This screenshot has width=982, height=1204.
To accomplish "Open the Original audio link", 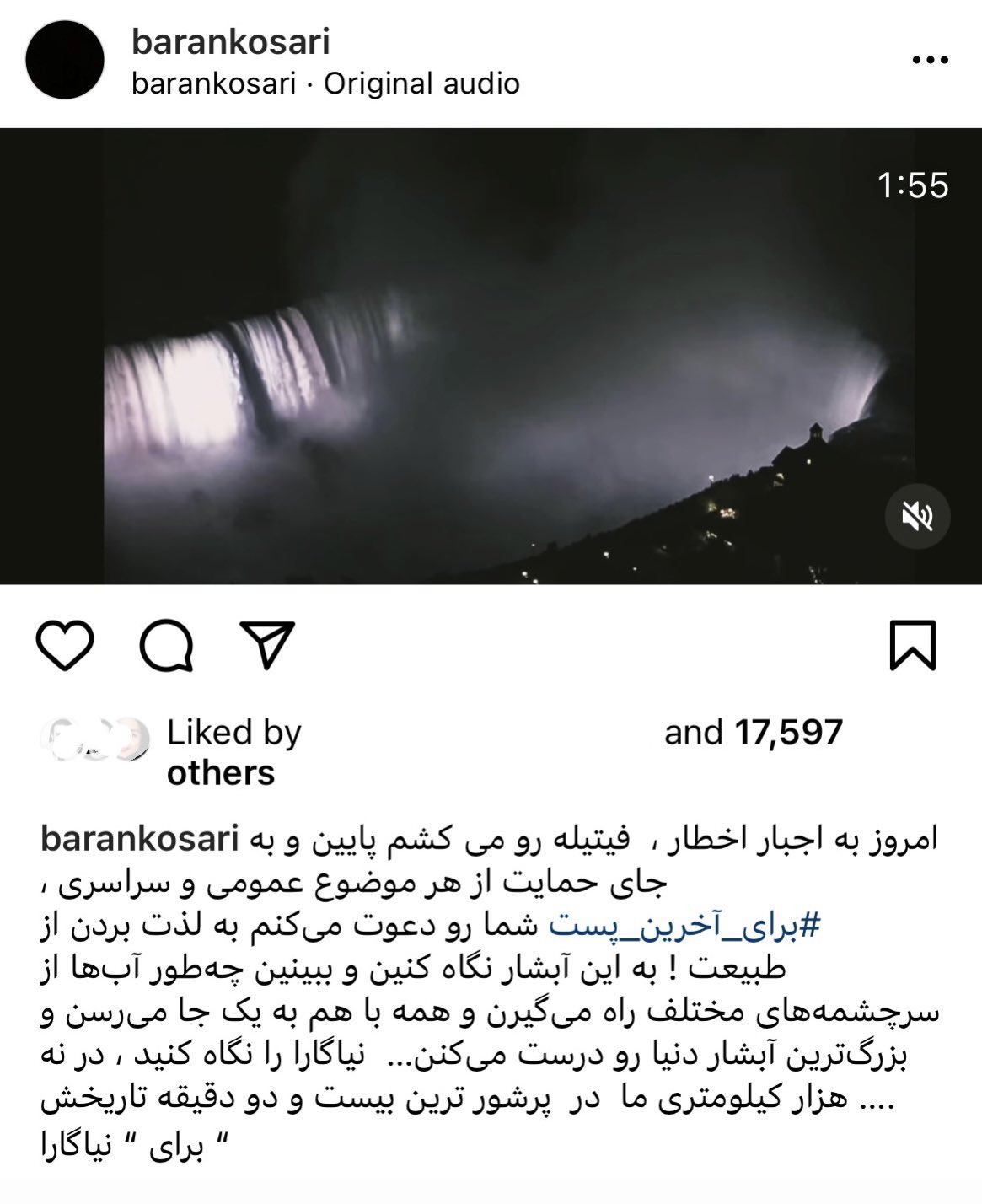I will point(421,83).
